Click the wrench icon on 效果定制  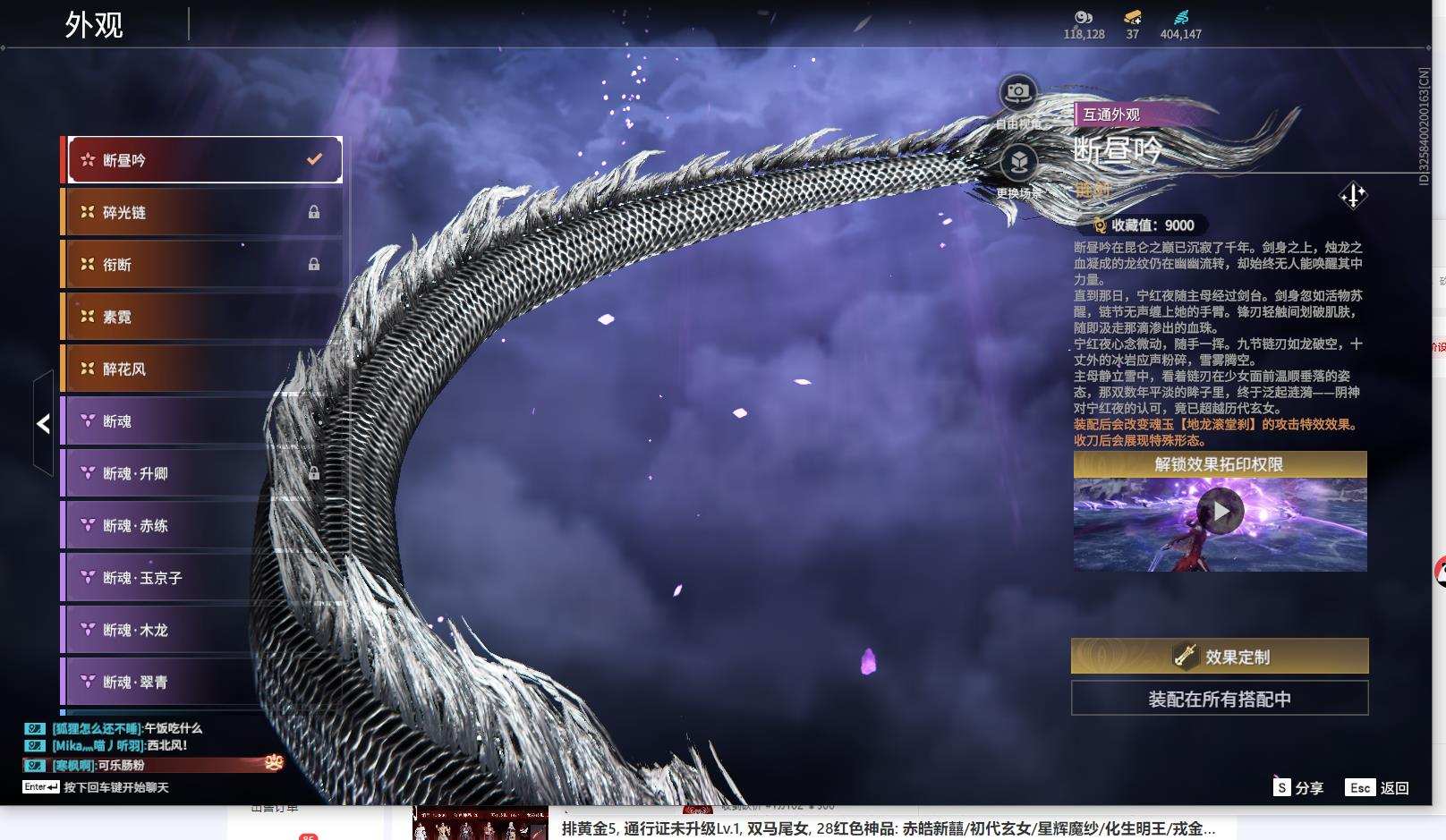(x=1186, y=657)
